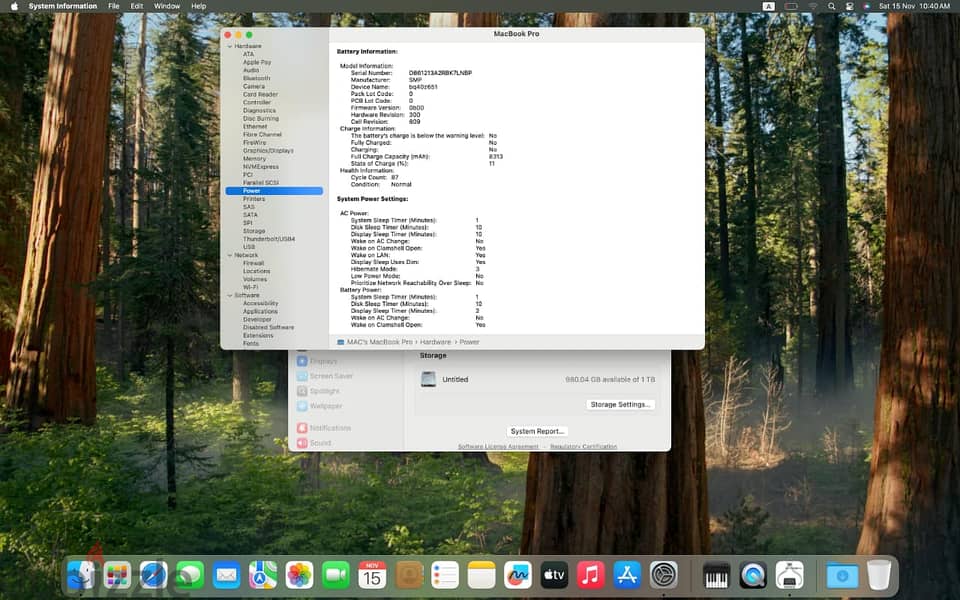Select Notifications in System Settings sidebar
The height and width of the screenshot is (600, 960).
tap(324, 428)
